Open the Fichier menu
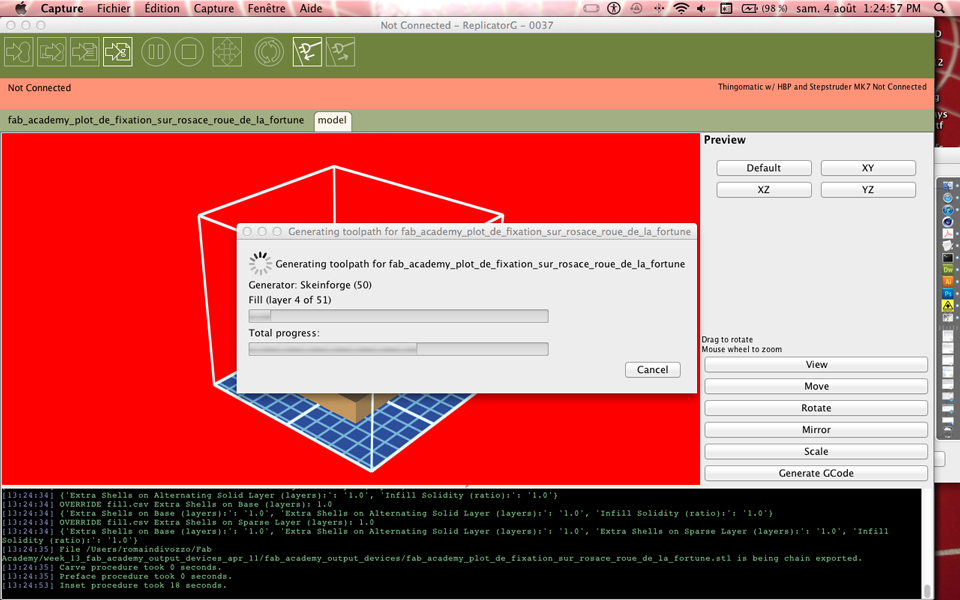 (113, 8)
